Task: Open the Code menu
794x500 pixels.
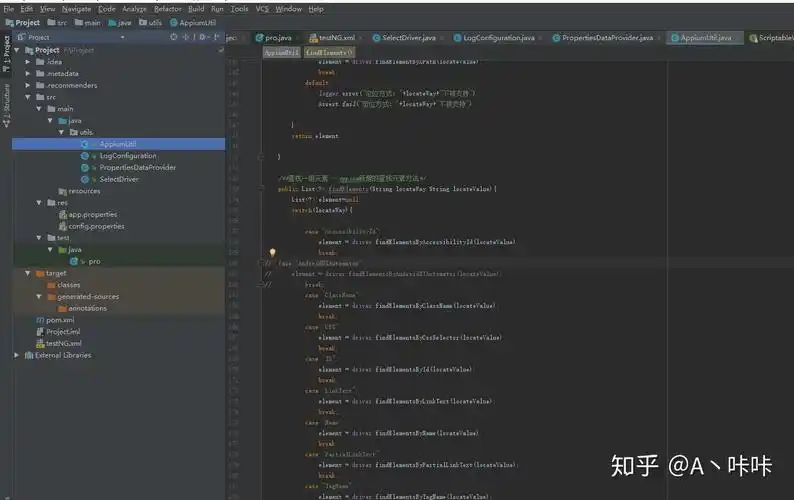Action: tap(107, 9)
